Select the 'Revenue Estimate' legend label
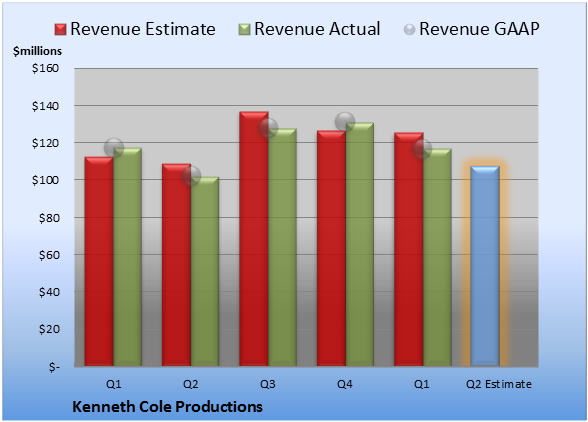588x422 pixels. [143, 29]
